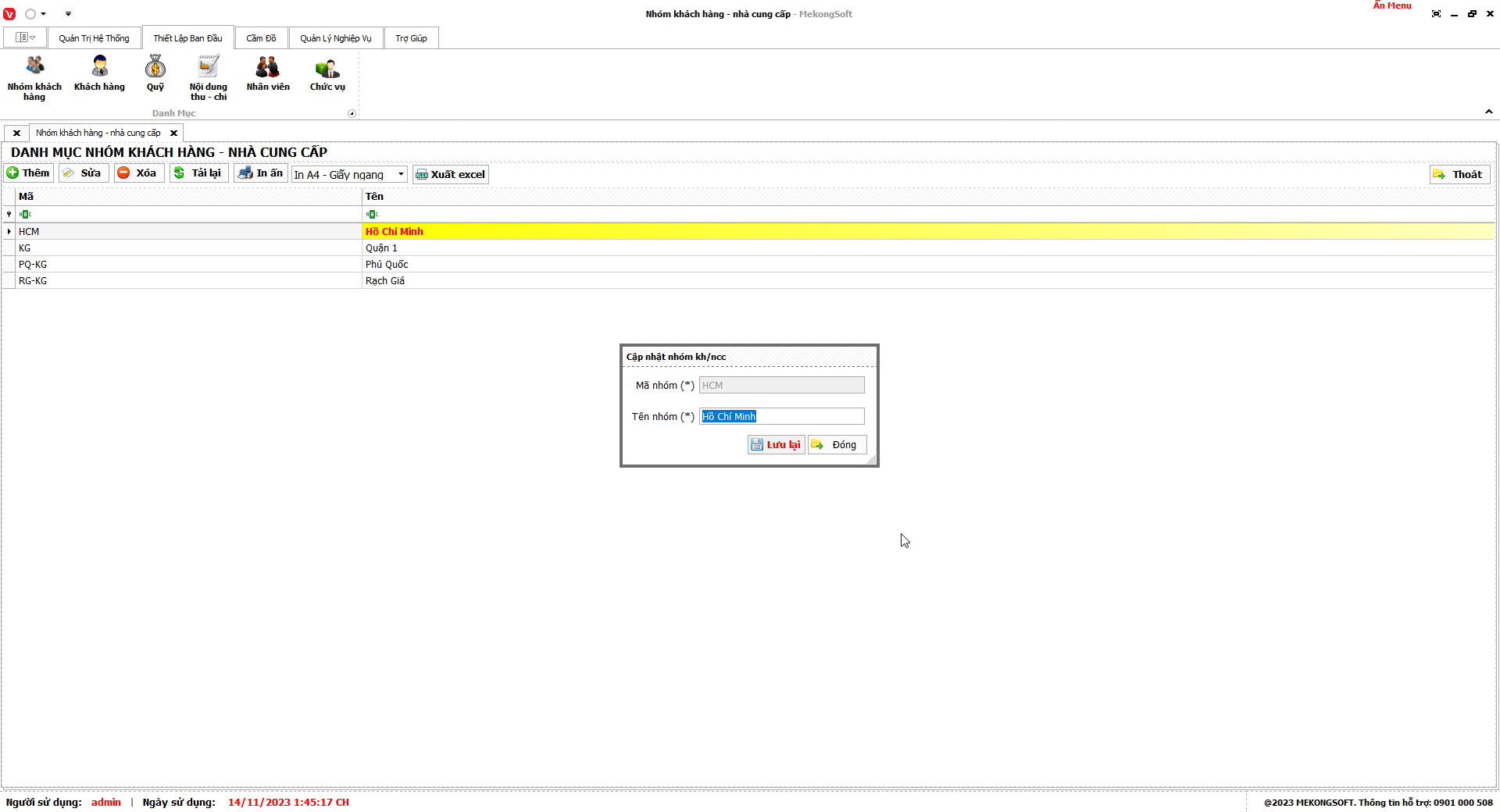Switch to Cầm Đồ tab
The height and width of the screenshot is (812, 1500).
click(x=261, y=38)
